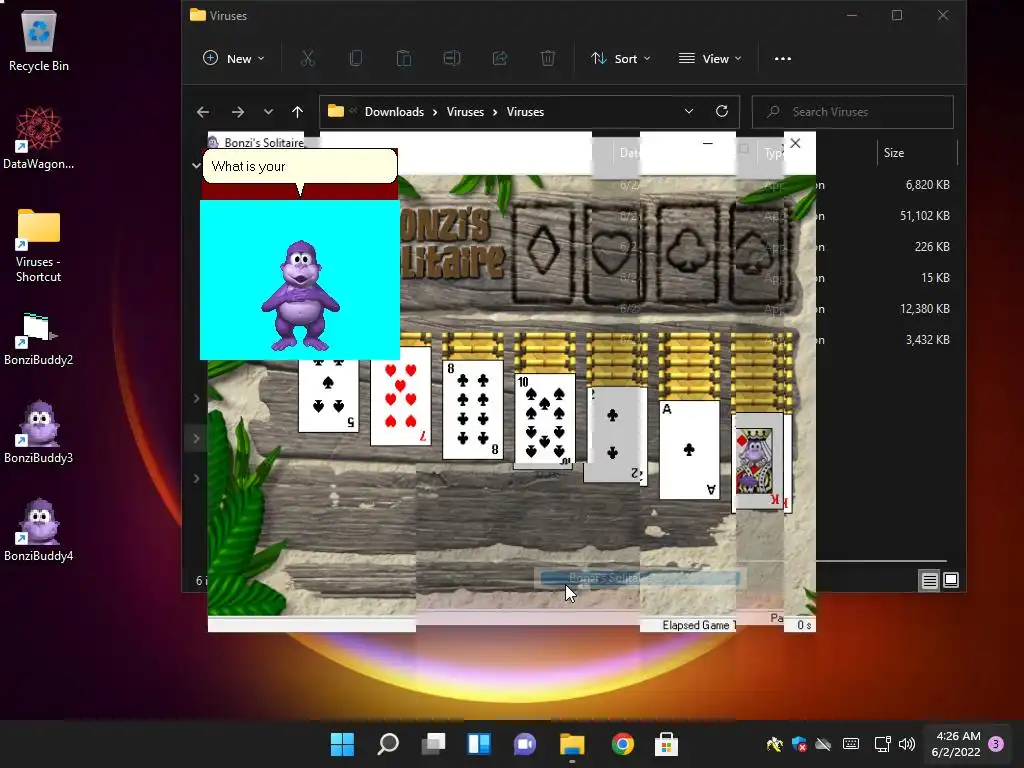Click the 51,102 KB file size entry
This screenshot has width=1024, height=768.
click(x=925, y=216)
